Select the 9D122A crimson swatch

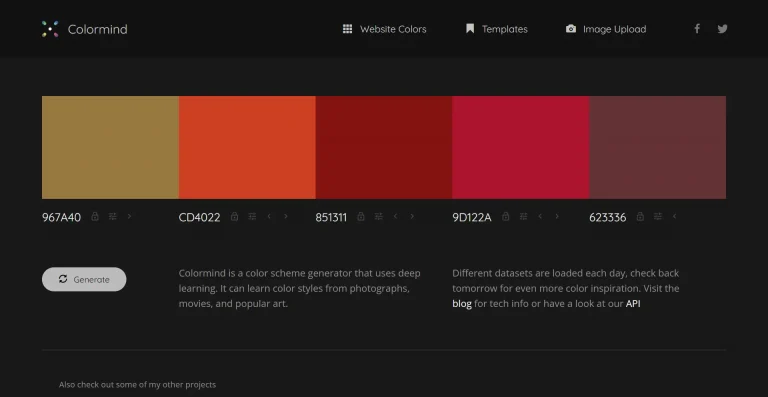pyautogui.click(x=521, y=147)
